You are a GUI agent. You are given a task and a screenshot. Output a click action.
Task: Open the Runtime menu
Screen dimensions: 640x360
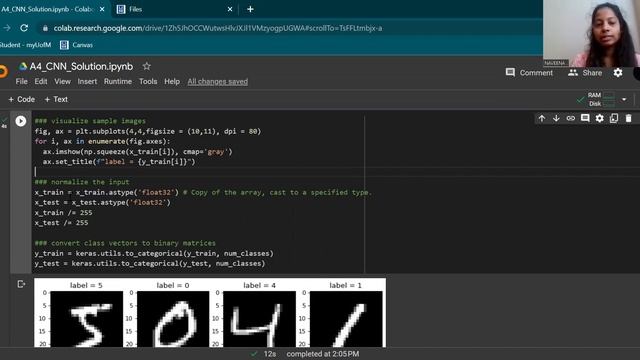pyautogui.click(x=118, y=82)
